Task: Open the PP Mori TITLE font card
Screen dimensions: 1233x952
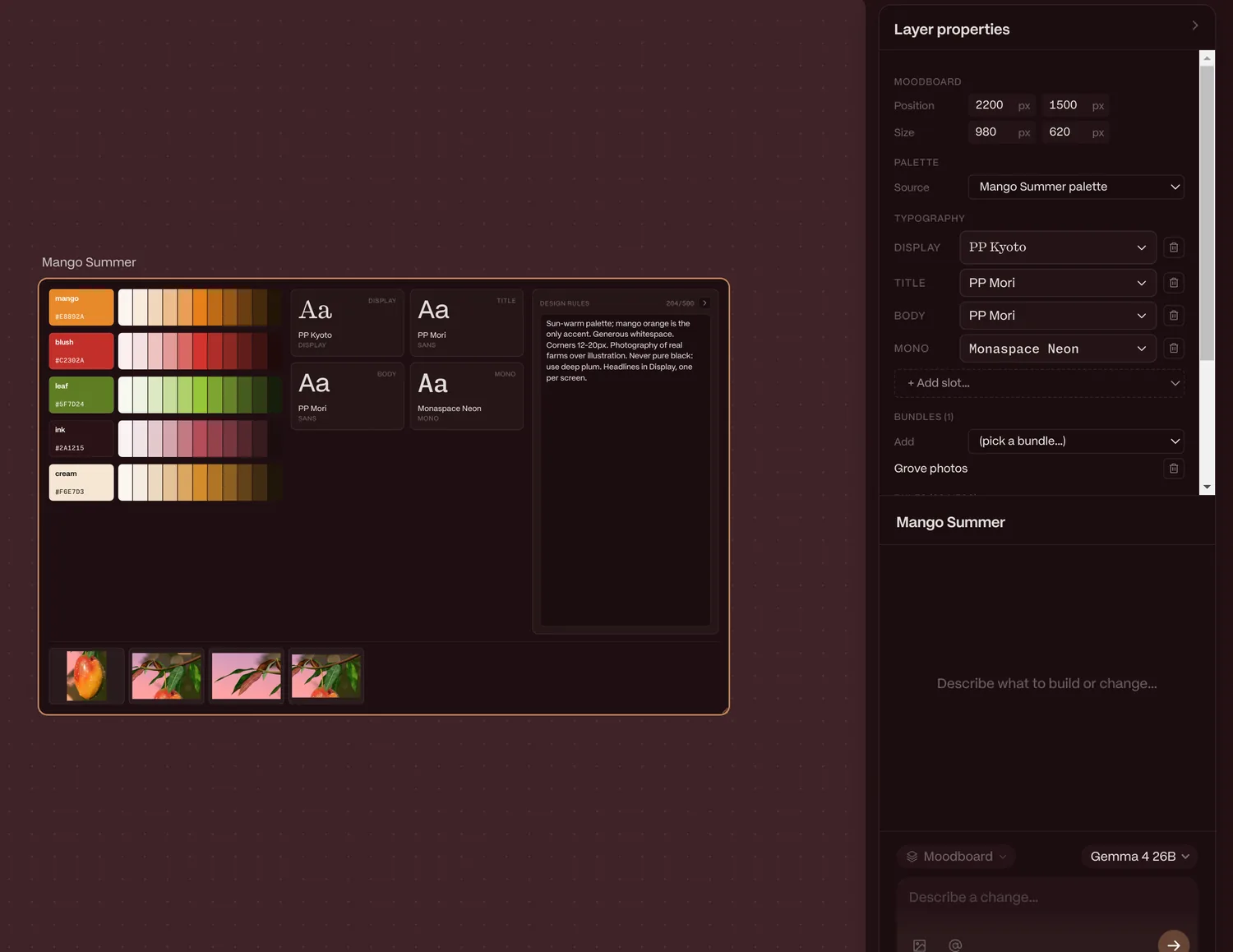Action: [x=467, y=322]
